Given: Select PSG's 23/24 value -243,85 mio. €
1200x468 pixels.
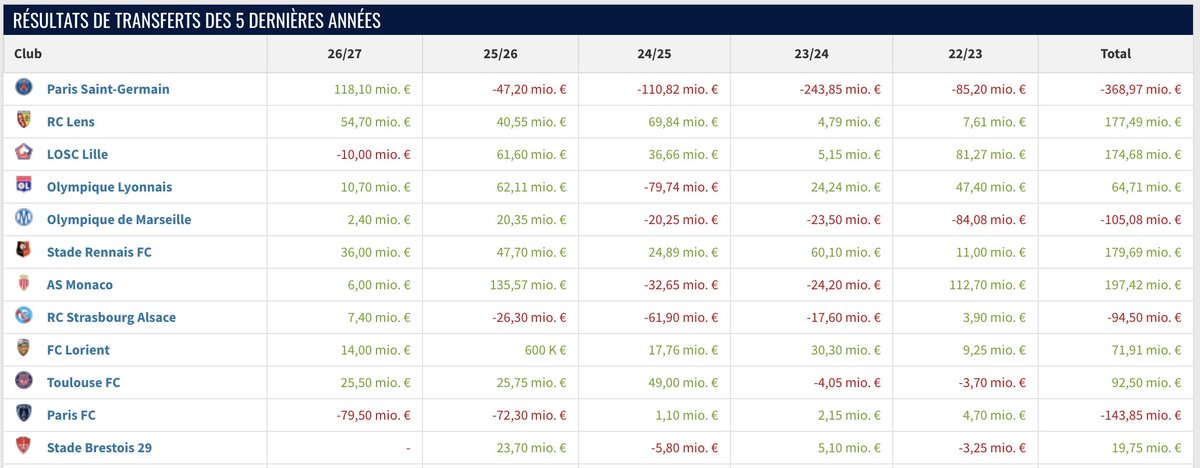Looking at the screenshot, I should (840, 89).
